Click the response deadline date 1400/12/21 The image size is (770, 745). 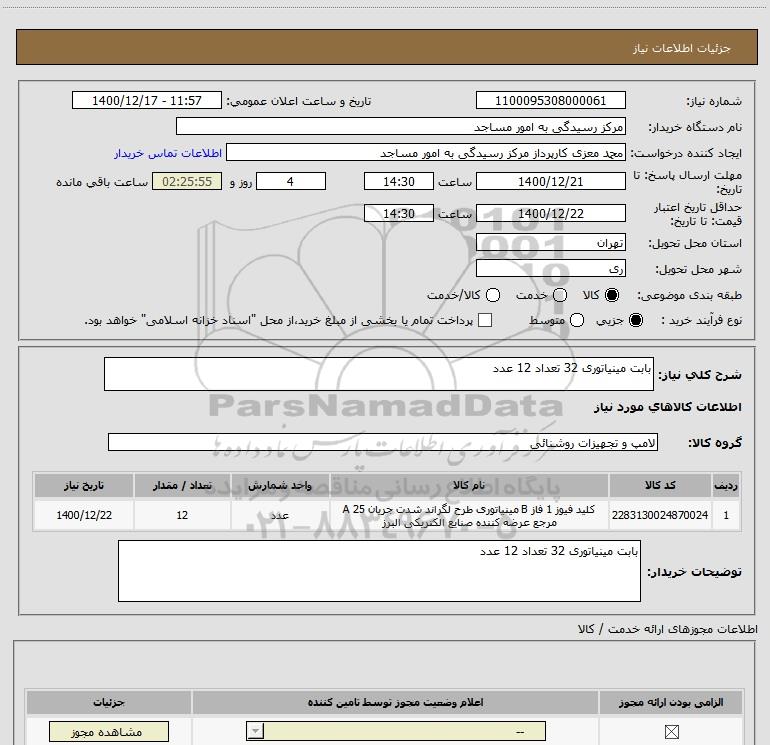click(x=550, y=182)
